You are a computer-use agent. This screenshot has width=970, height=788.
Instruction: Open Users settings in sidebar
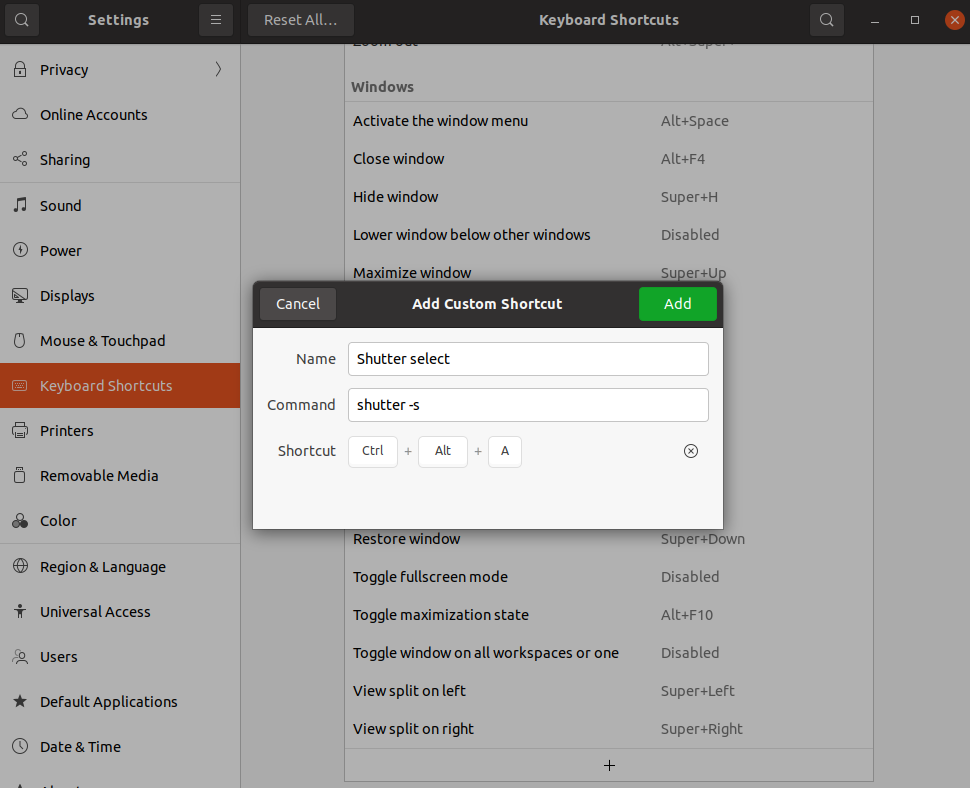[x=120, y=657]
